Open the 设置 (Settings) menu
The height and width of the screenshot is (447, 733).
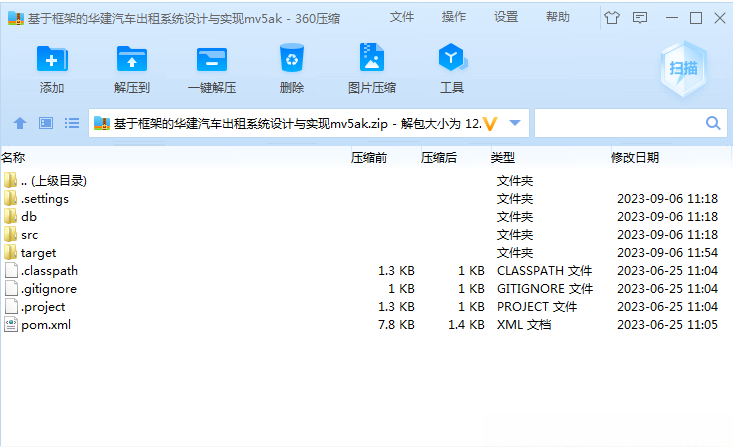coord(506,17)
